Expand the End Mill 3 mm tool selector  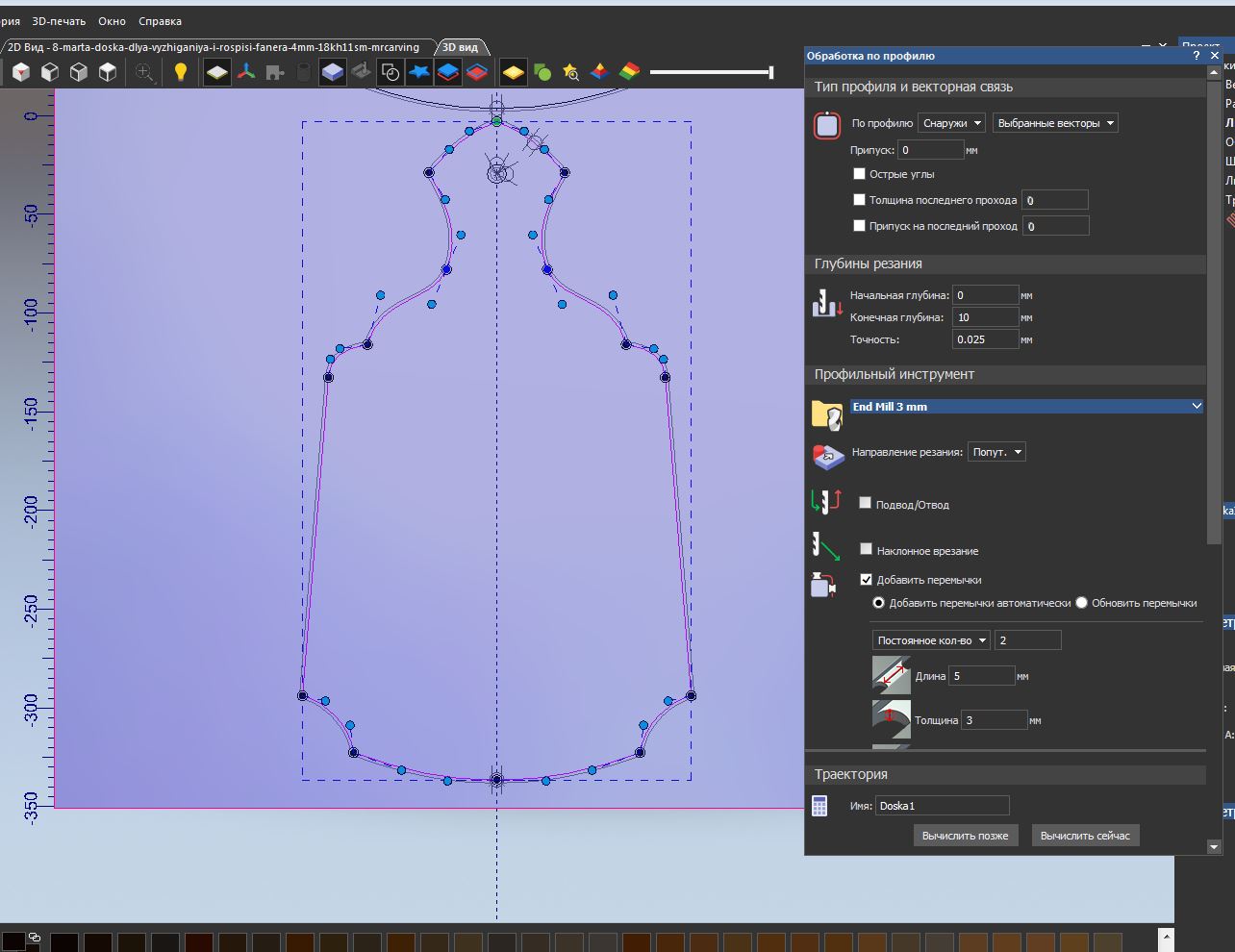click(1197, 407)
